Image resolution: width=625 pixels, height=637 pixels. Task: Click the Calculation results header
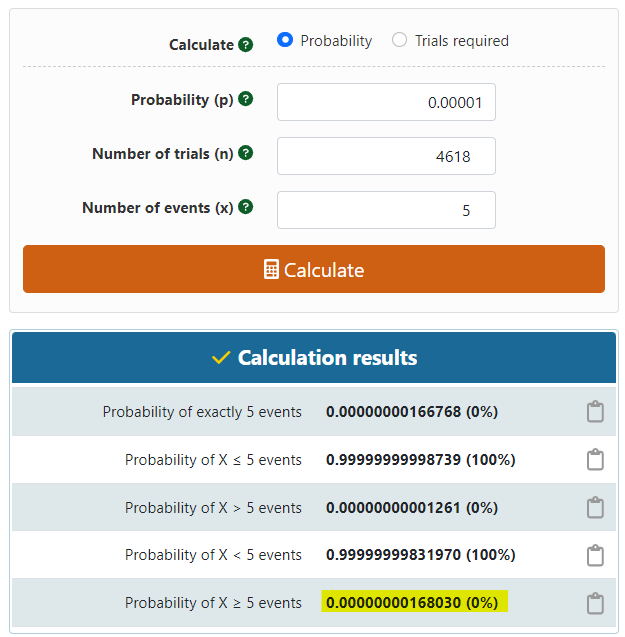coord(314,358)
